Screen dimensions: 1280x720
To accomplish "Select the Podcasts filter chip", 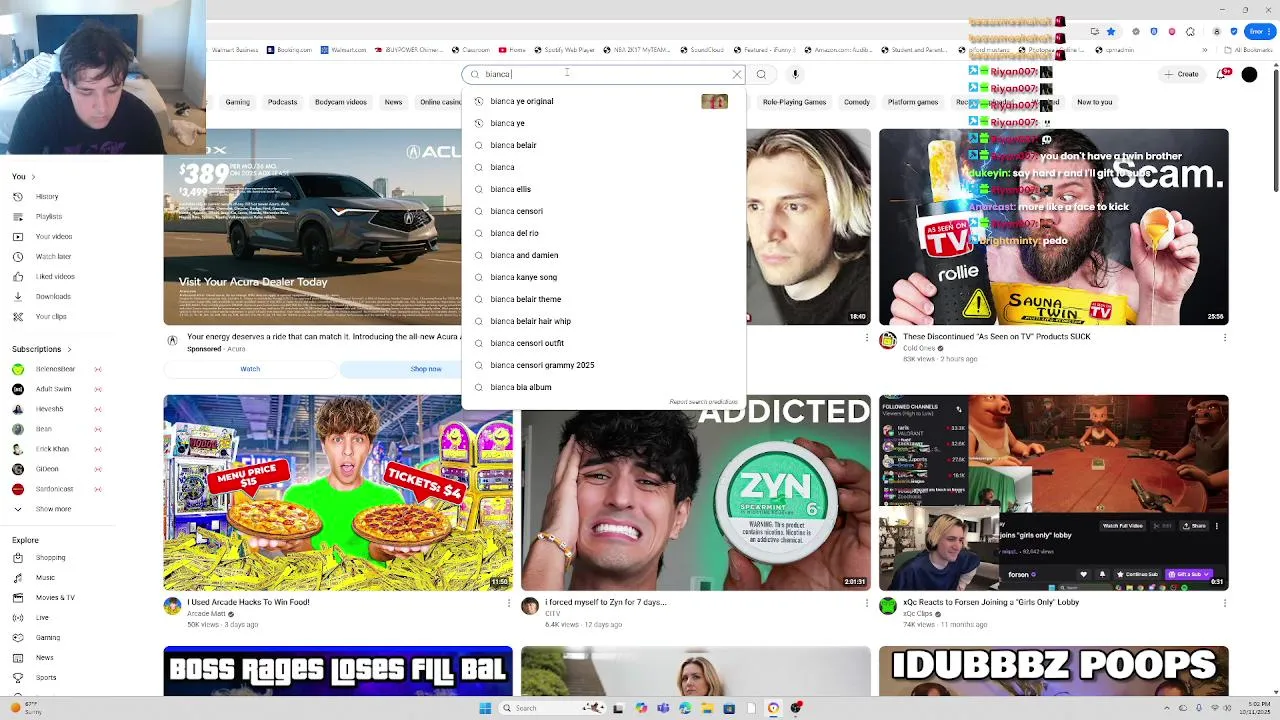I will coord(282,102).
